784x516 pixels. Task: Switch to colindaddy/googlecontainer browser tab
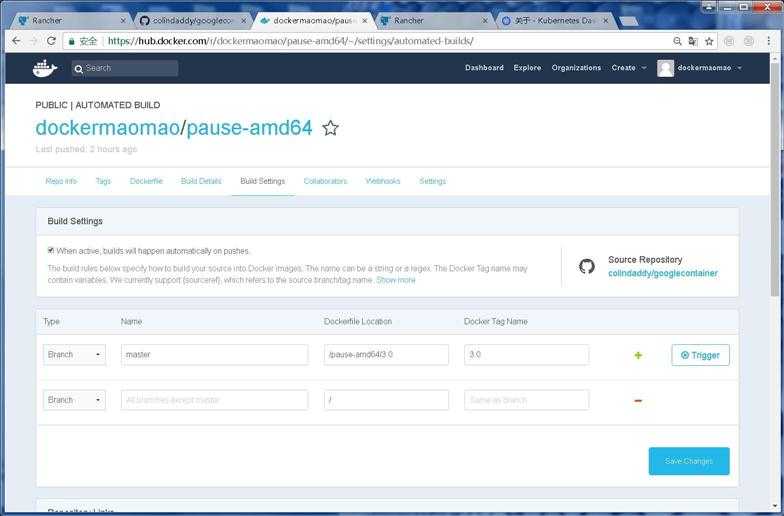tap(192, 20)
